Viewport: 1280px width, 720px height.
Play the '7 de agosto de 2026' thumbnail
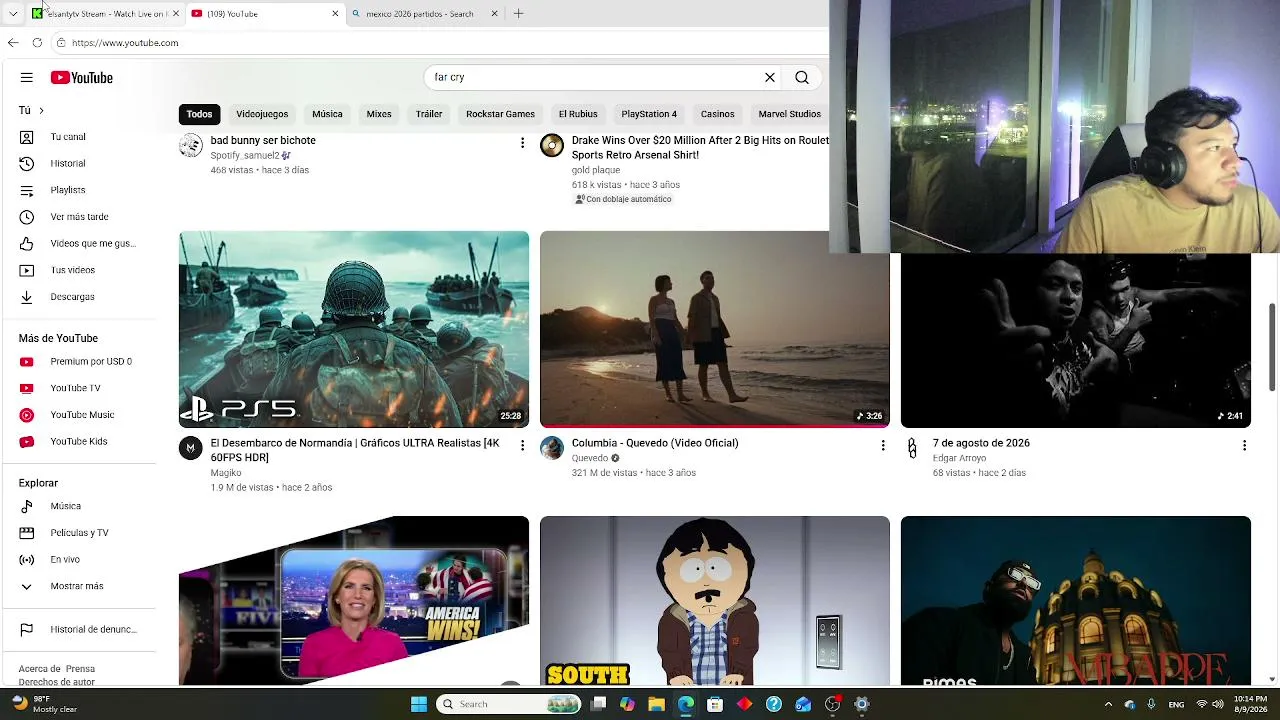coord(1076,340)
